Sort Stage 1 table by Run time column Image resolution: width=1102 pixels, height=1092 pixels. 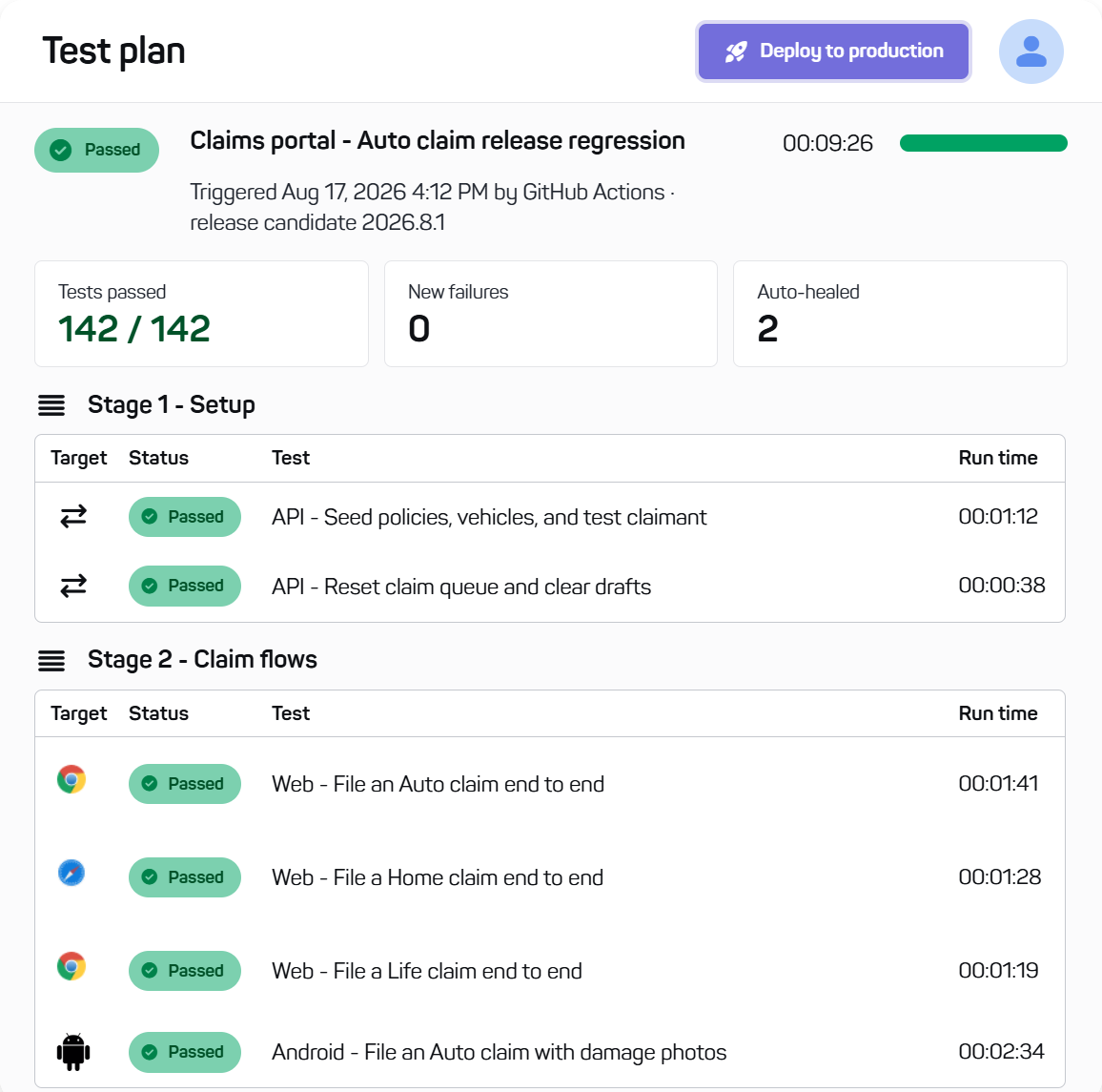coord(998,458)
